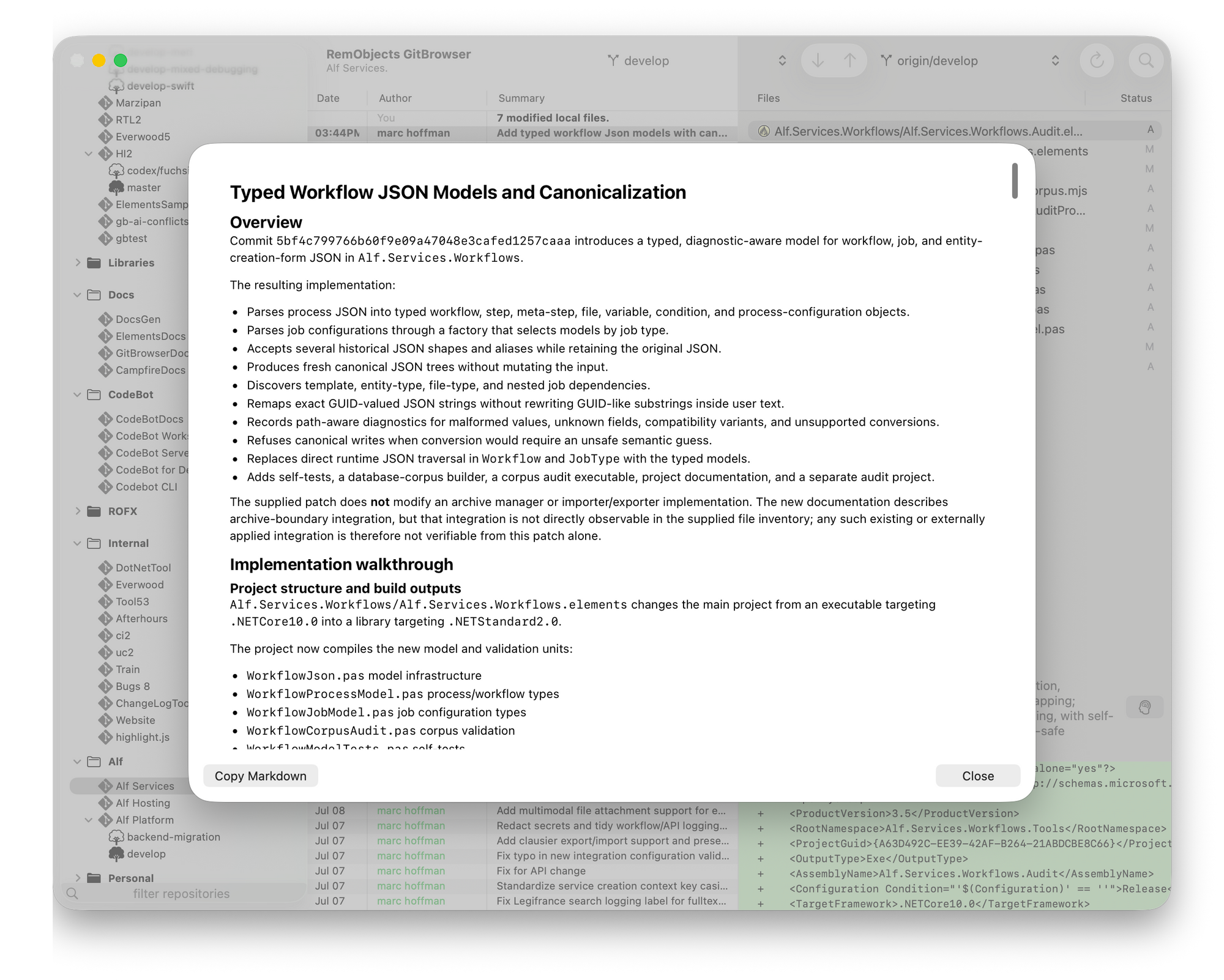Click the Website repository icon
This screenshot has height=980, width=1224.
105,721
